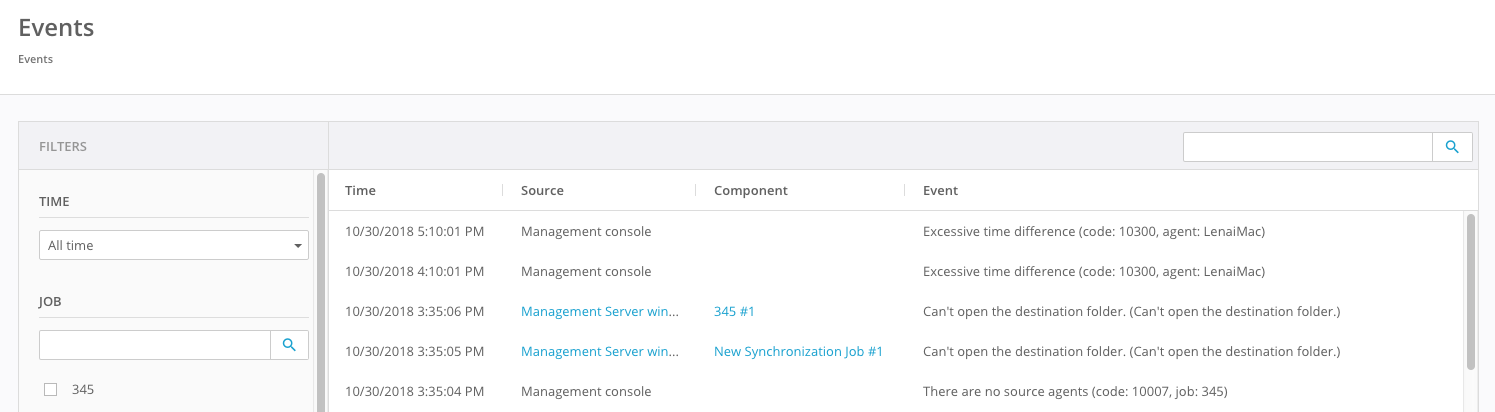Toggle the 345 job checkbox
This screenshot has width=1495, height=412.
[x=51, y=390]
